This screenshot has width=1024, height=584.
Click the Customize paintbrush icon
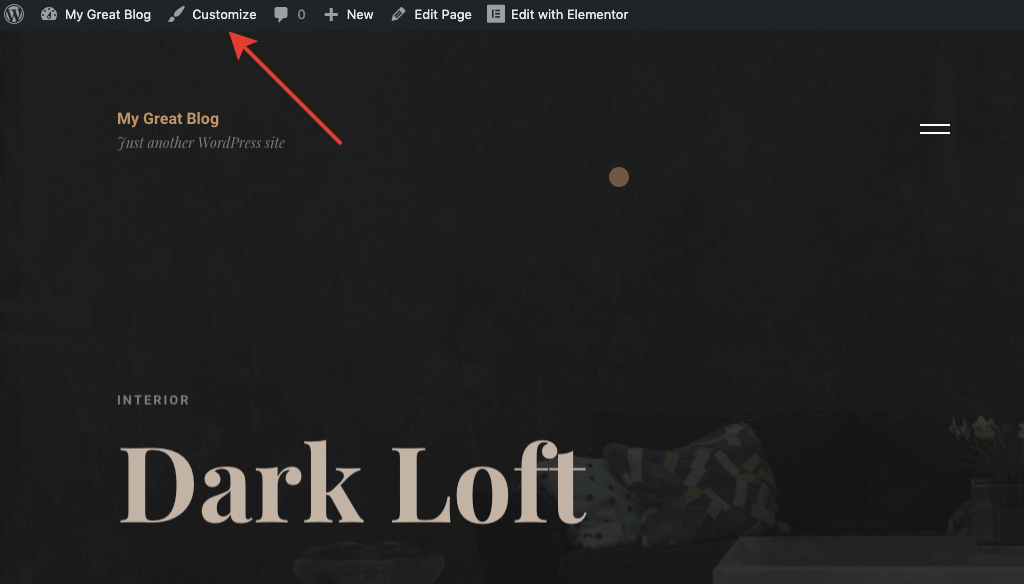(176, 14)
